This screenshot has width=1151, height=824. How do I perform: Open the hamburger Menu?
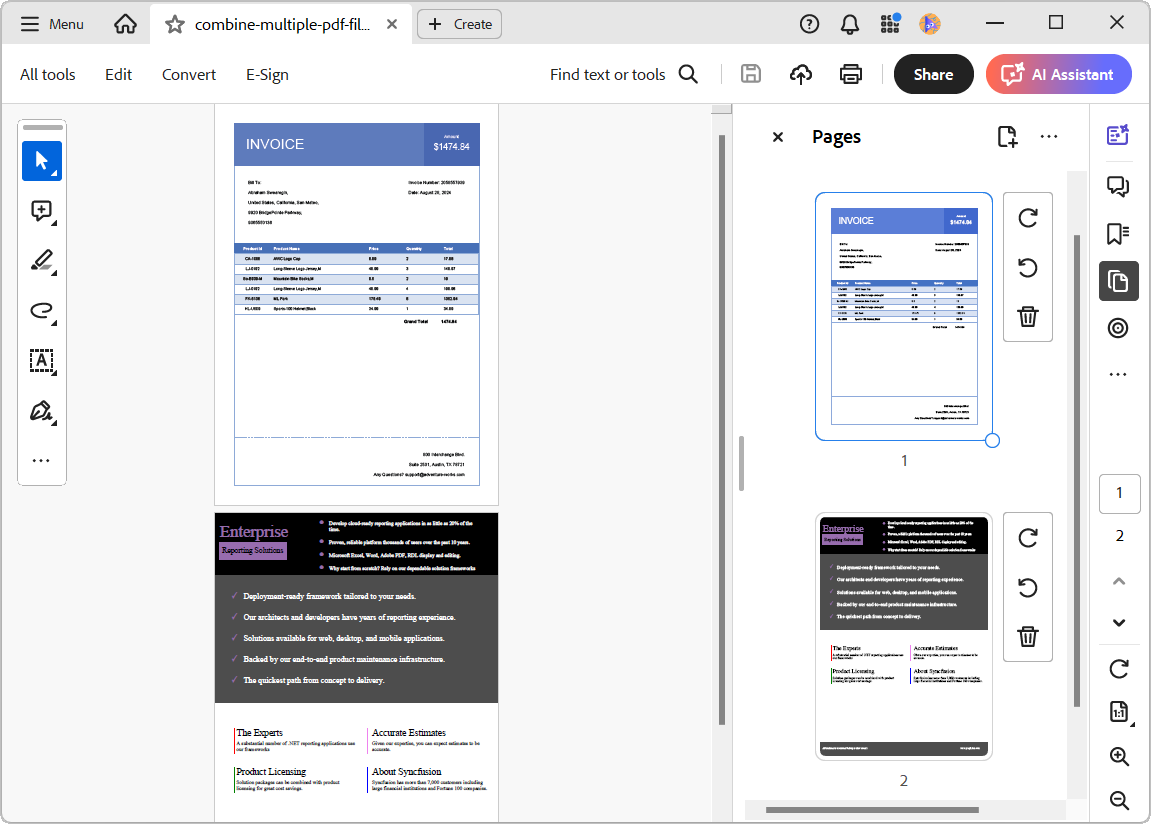(51, 24)
